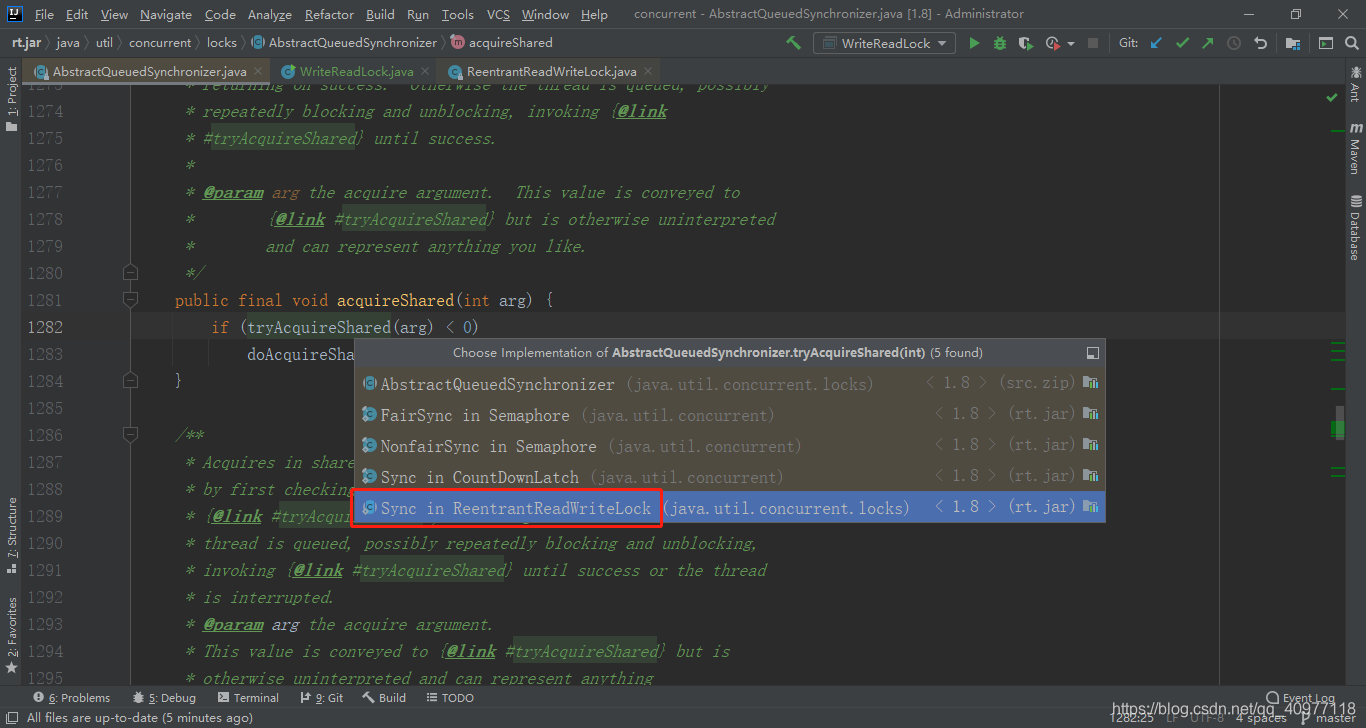Open Git Show History clock icon

click(1234, 43)
